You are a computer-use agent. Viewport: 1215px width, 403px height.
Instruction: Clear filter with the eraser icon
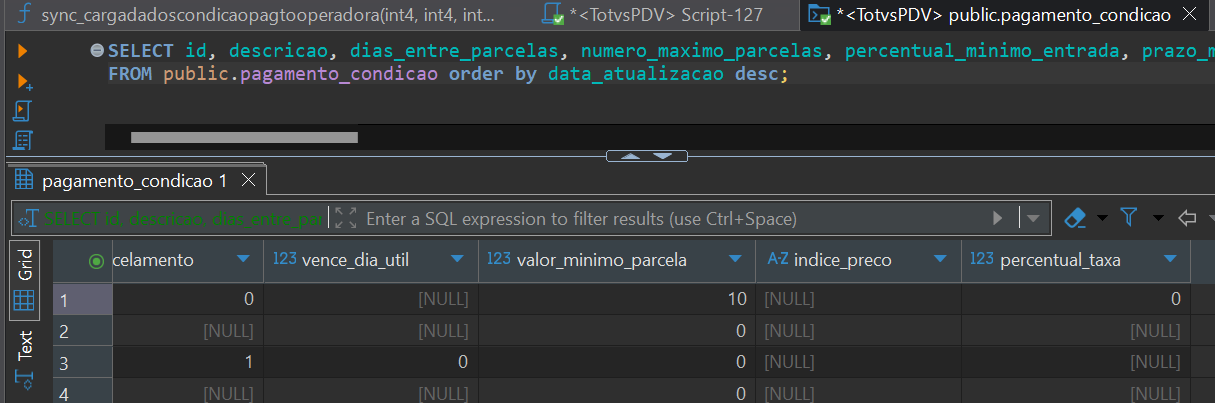pyautogui.click(x=1076, y=217)
